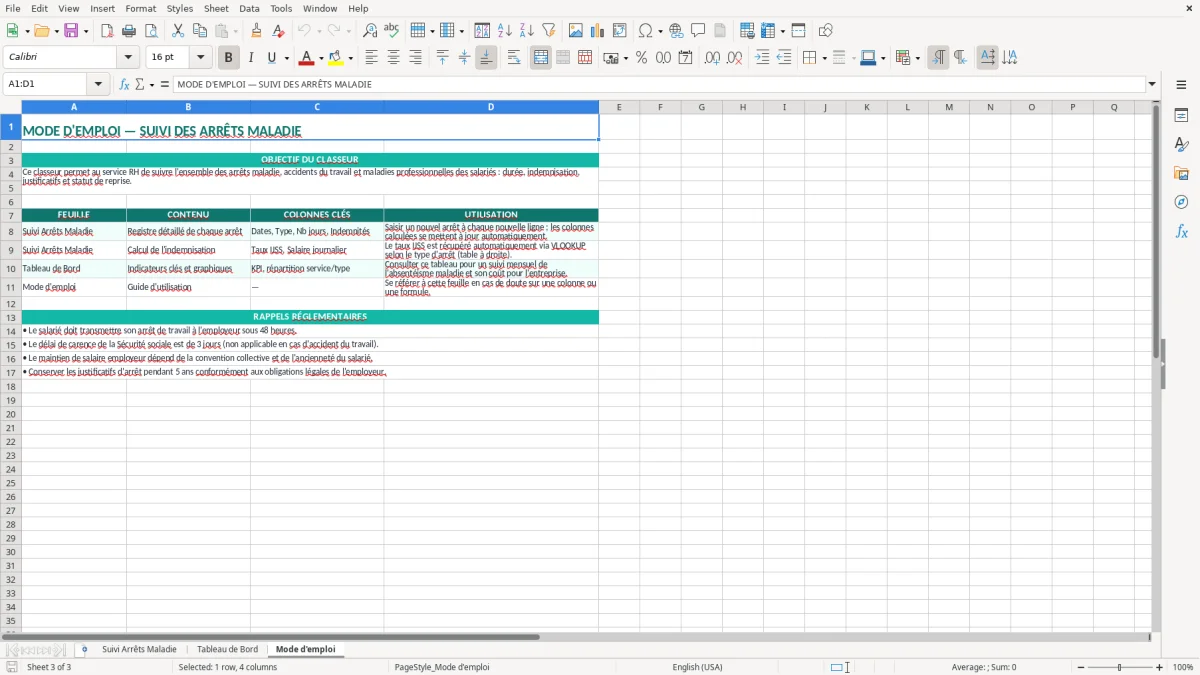This screenshot has height=675, width=1200.
Task: Click the Print icon
Action: (x=129, y=31)
